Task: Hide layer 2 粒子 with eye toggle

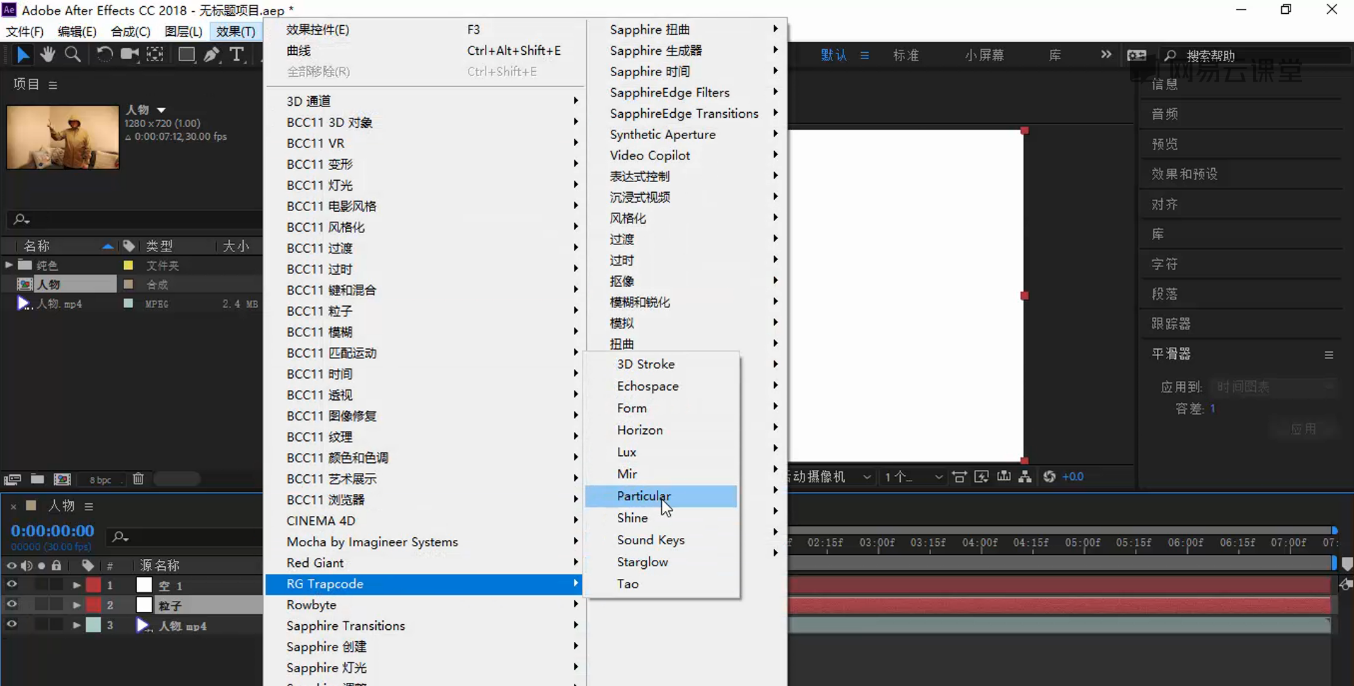Action: pos(12,605)
